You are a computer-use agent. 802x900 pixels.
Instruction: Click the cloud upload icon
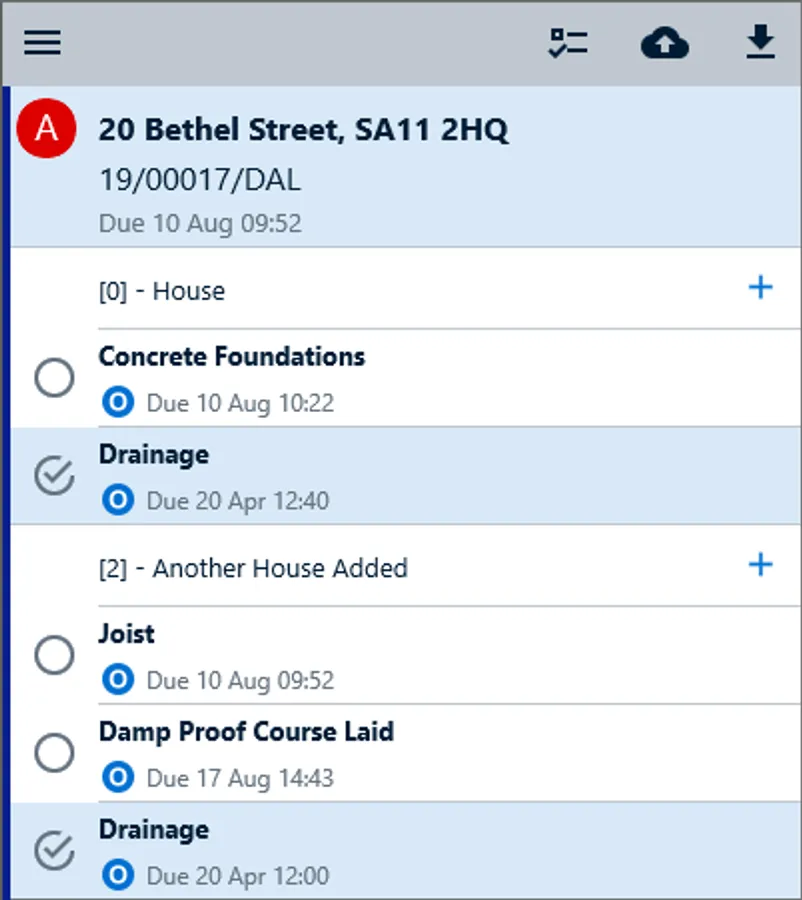click(665, 43)
